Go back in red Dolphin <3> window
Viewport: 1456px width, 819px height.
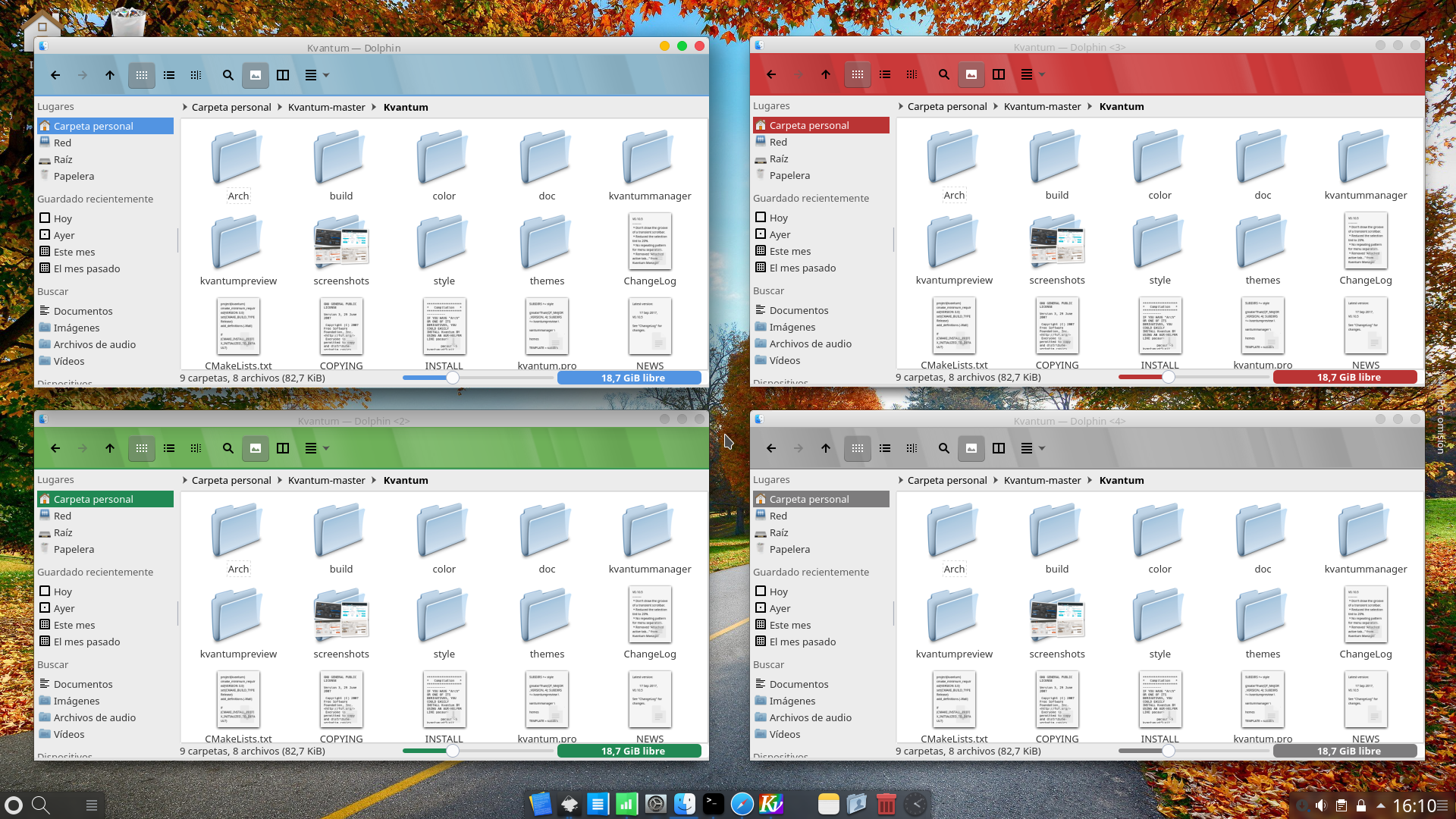click(x=771, y=74)
